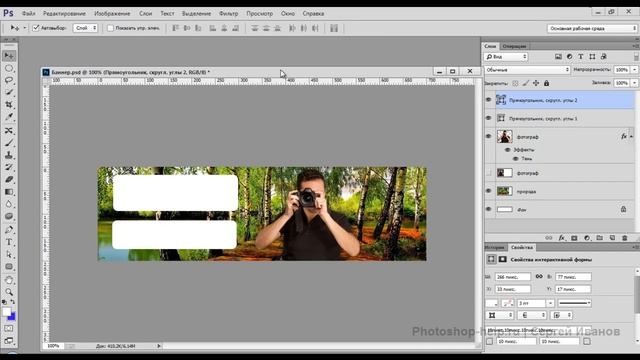The image size is (640, 360).
Task: Open the stroke line style dropdown
Action: (575, 303)
